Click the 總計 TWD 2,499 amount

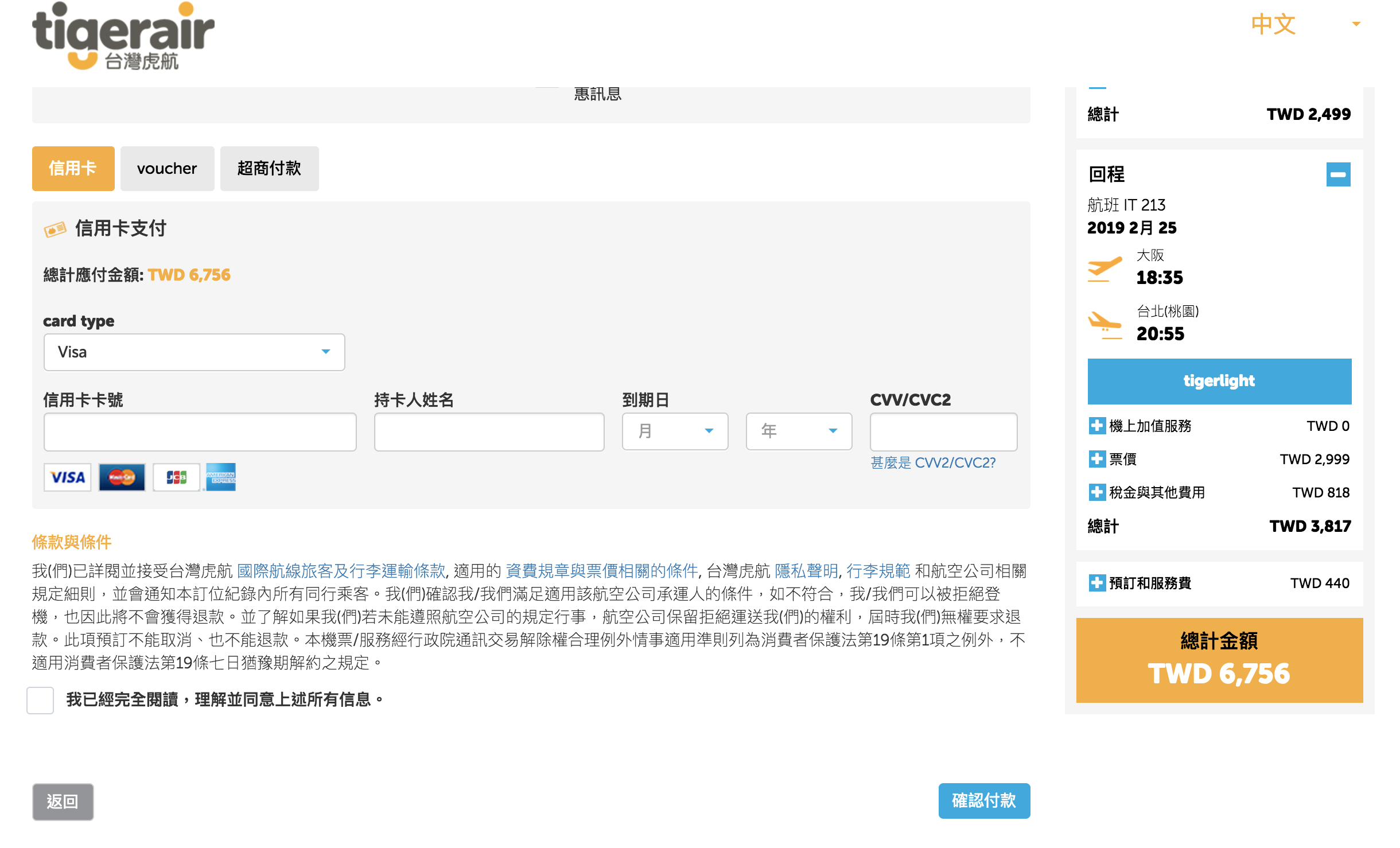[x=1309, y=114]
